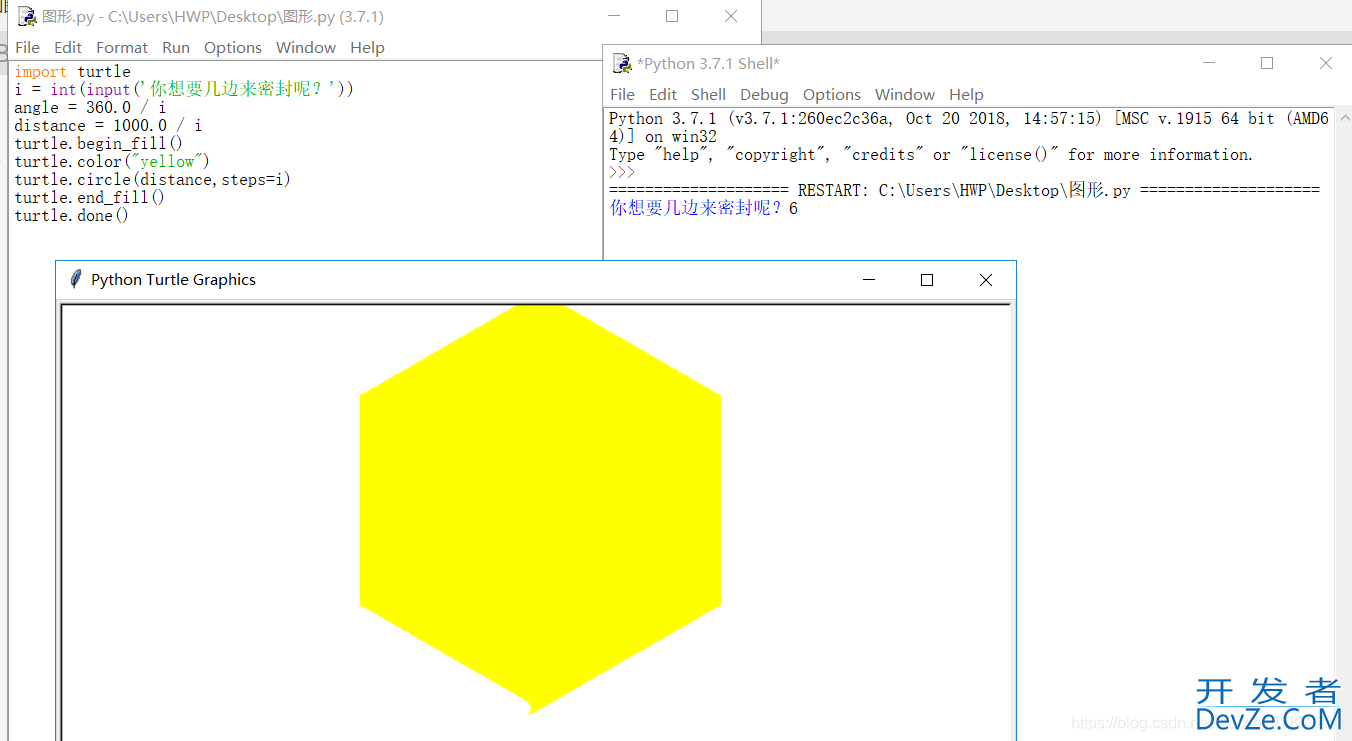
Task: Close the 图形.py editor window
Action: (731, 16)
